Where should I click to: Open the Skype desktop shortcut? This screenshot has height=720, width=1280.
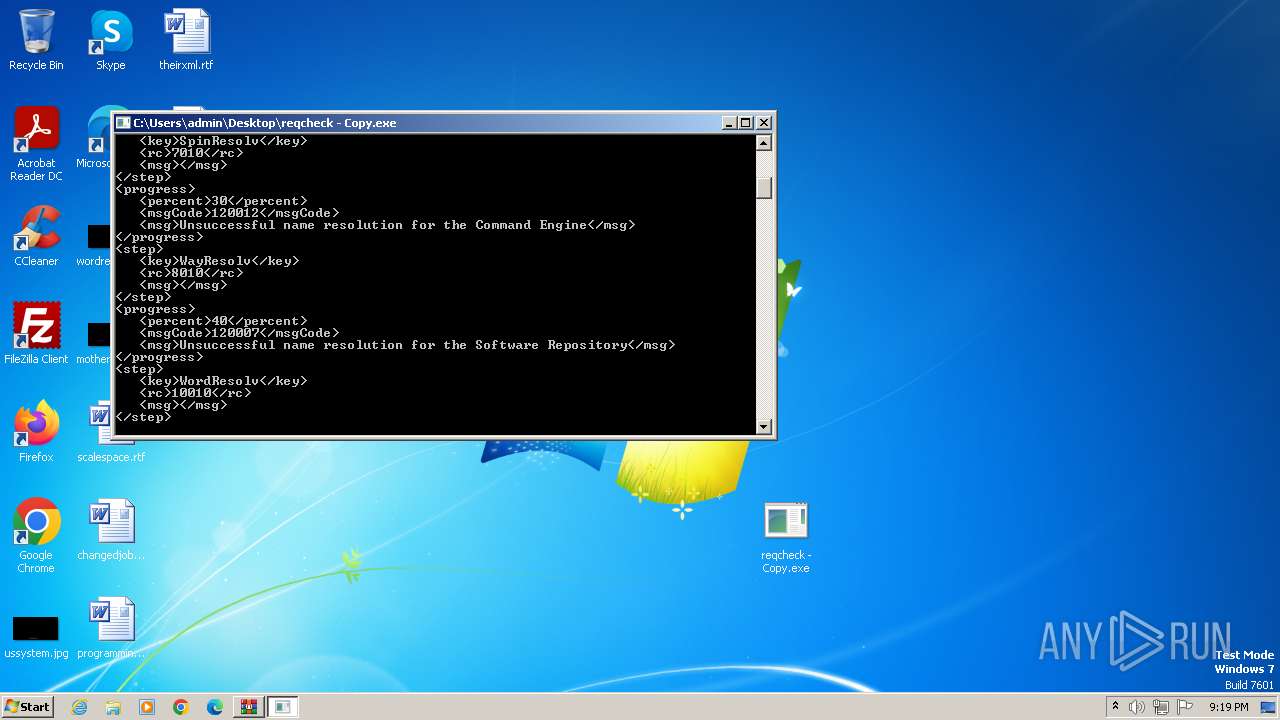110,40
